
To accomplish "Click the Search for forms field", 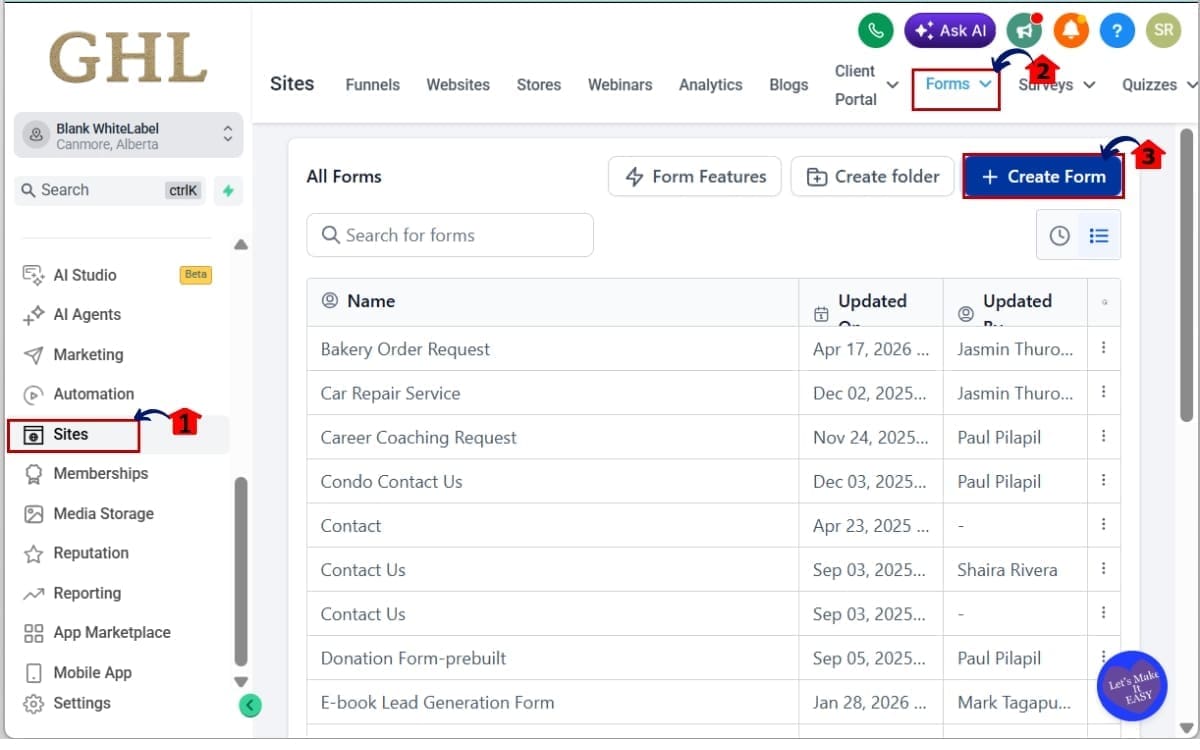I will 450,235.
